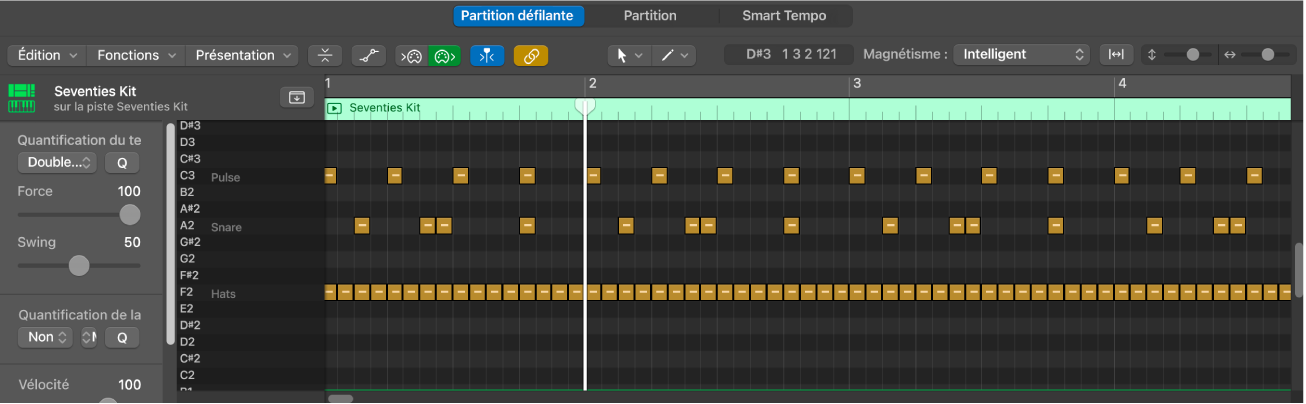The height and width of the screenshot is (404, 1306).
Task: Toggle the MIDI In button
Action: click(x=411, y=56)
